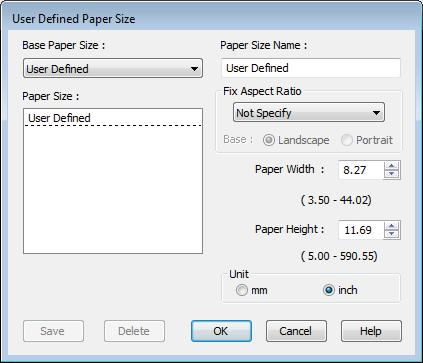Increase Paper Height with up arrow

(392, 226)
